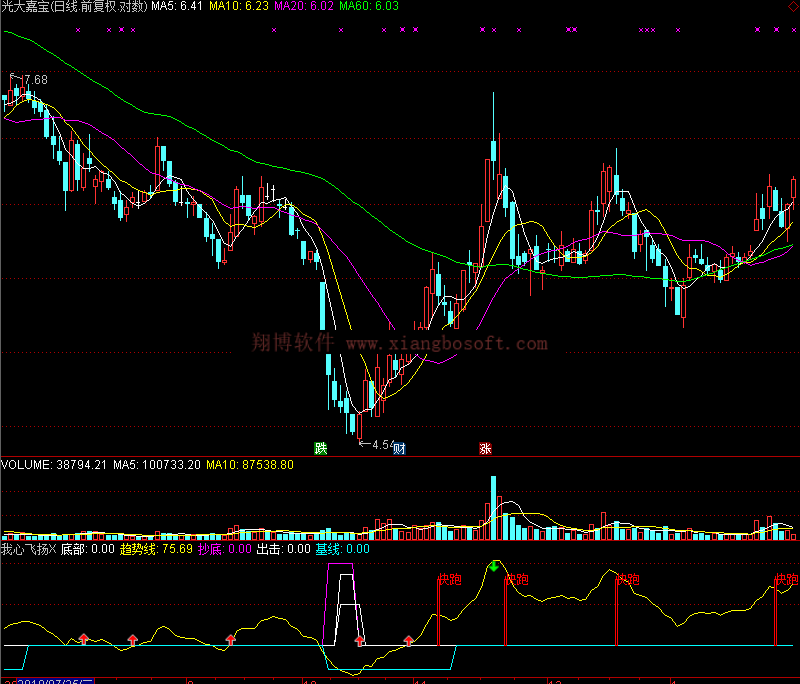Click the blue 财 signal marker
Screen dimensions: 800x684
tap(399, 448)
